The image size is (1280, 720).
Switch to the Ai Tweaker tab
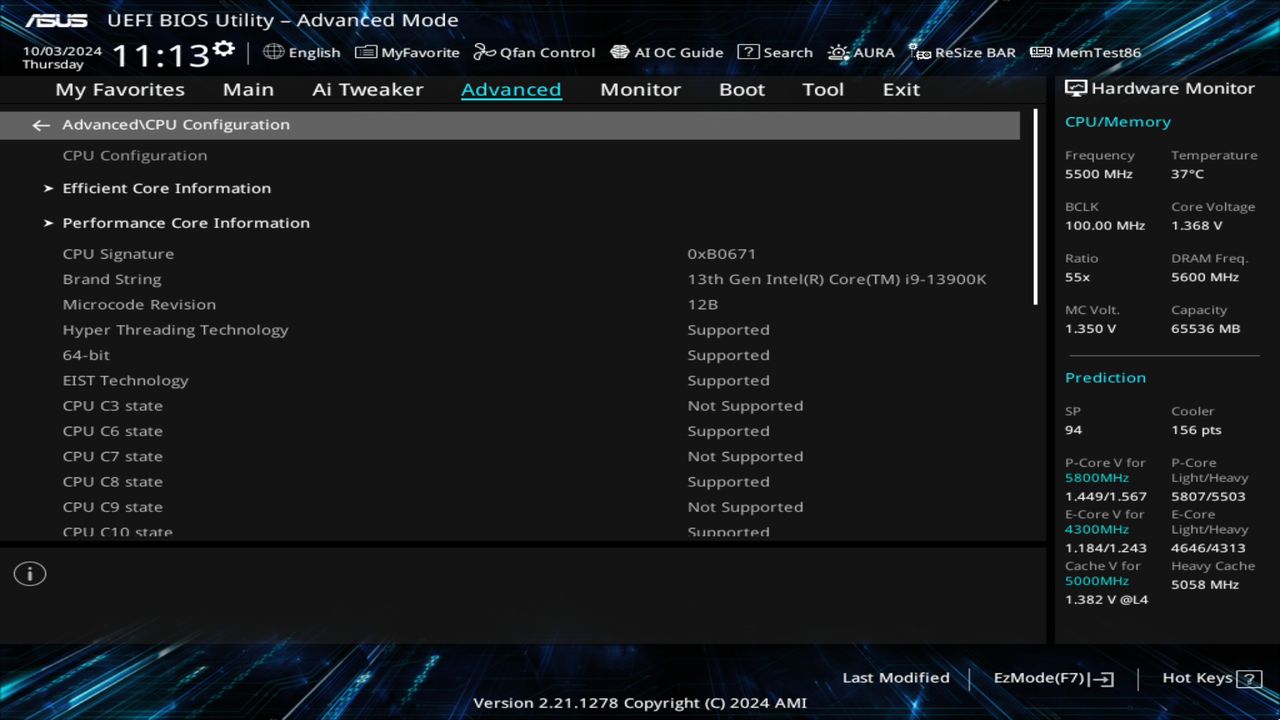(367, 89)
